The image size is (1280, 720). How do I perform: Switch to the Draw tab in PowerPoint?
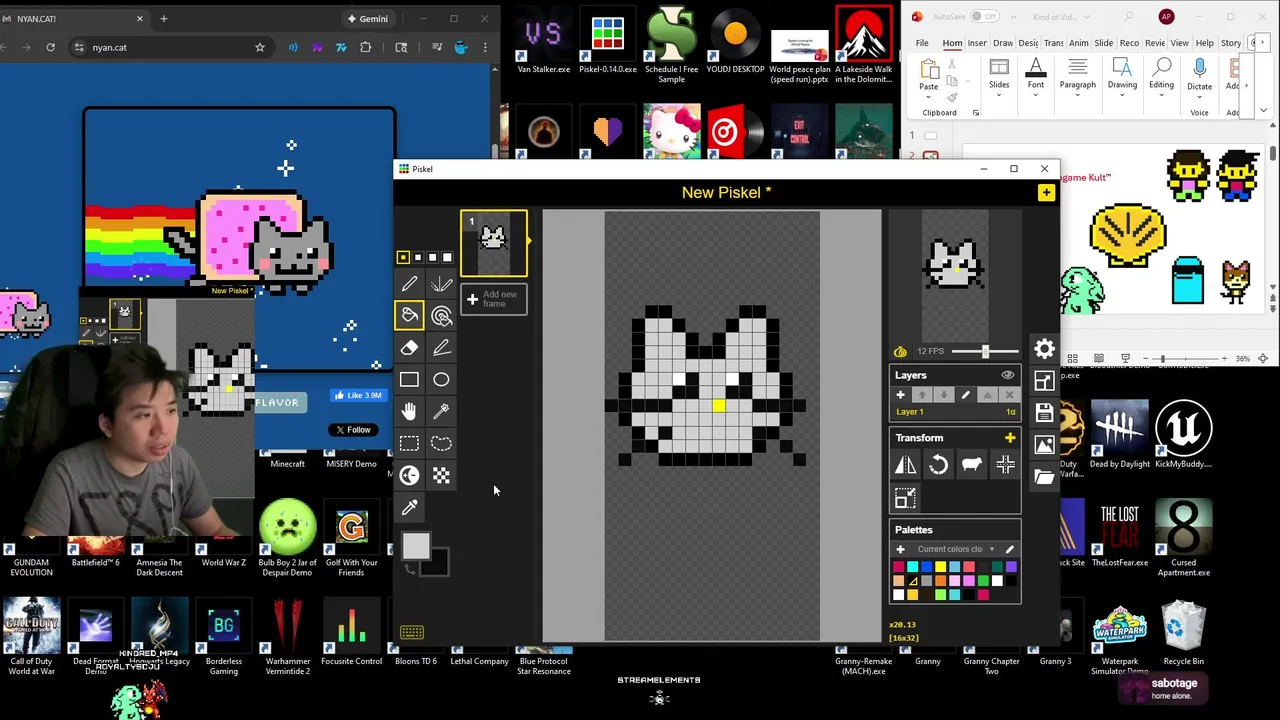click(1003, 43)
